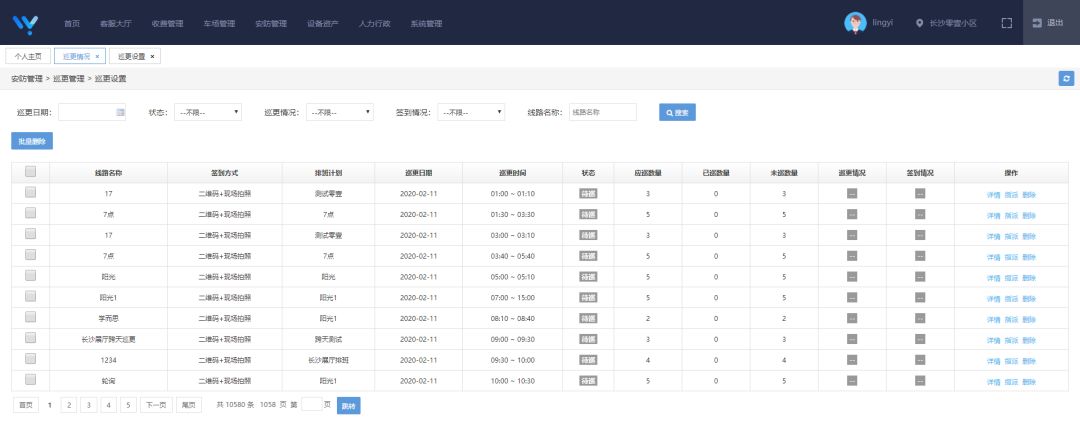Click 删除 for the 轮询 row
1080x425 pixels.
[x=1029, y=382]
